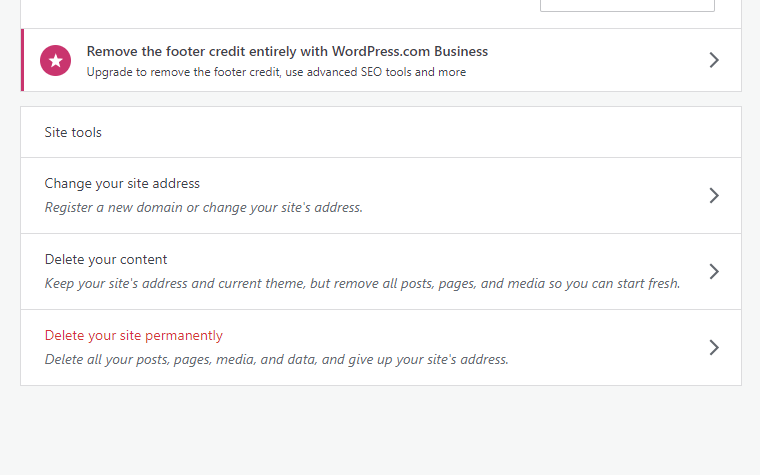Open the upgrade banner's right chevron
Viewport: 760px width, 475px height.
click(x=713, y=60)
